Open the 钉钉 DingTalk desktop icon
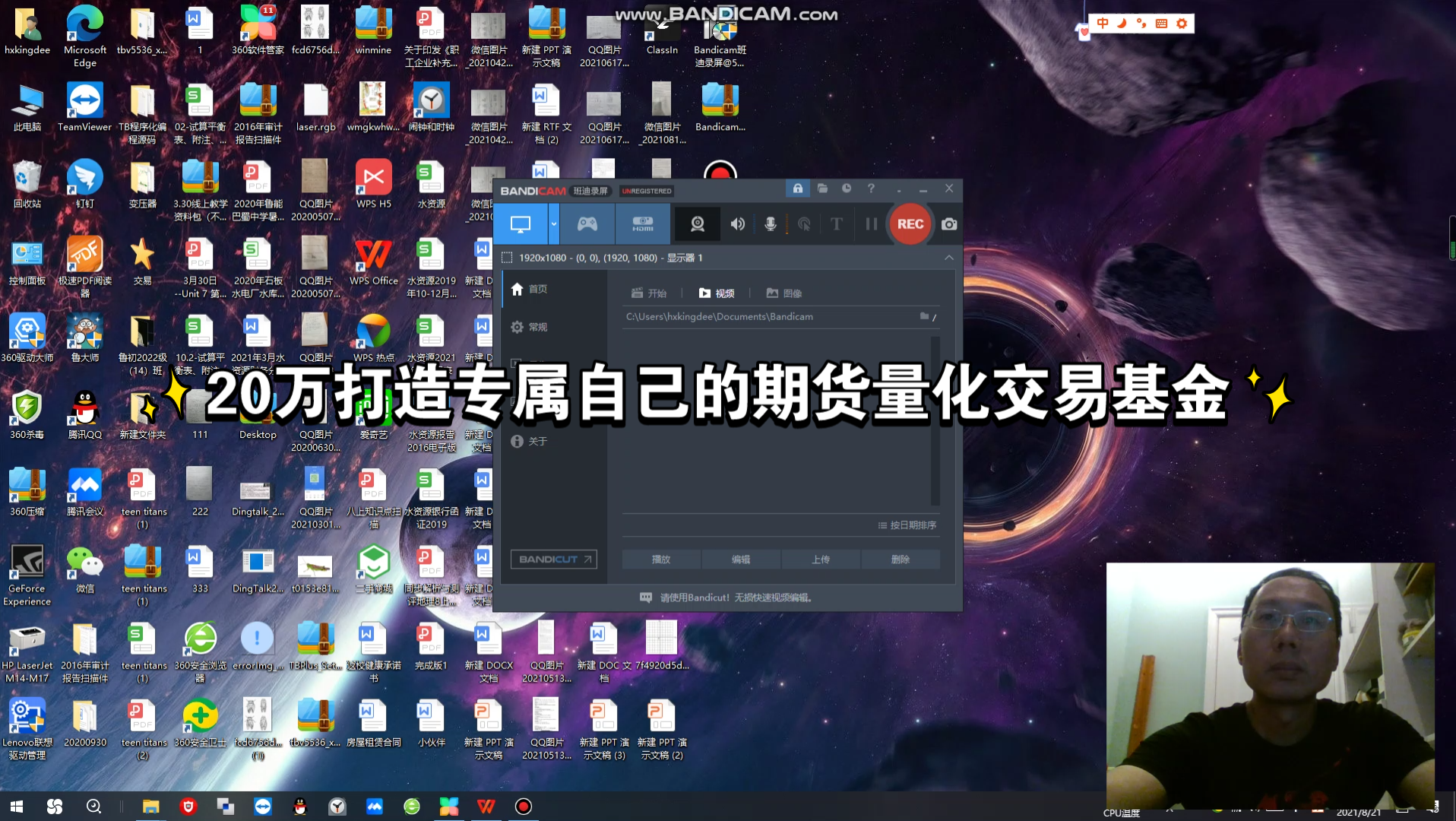This screenshot has width=1456, height=821. (84, 185)
